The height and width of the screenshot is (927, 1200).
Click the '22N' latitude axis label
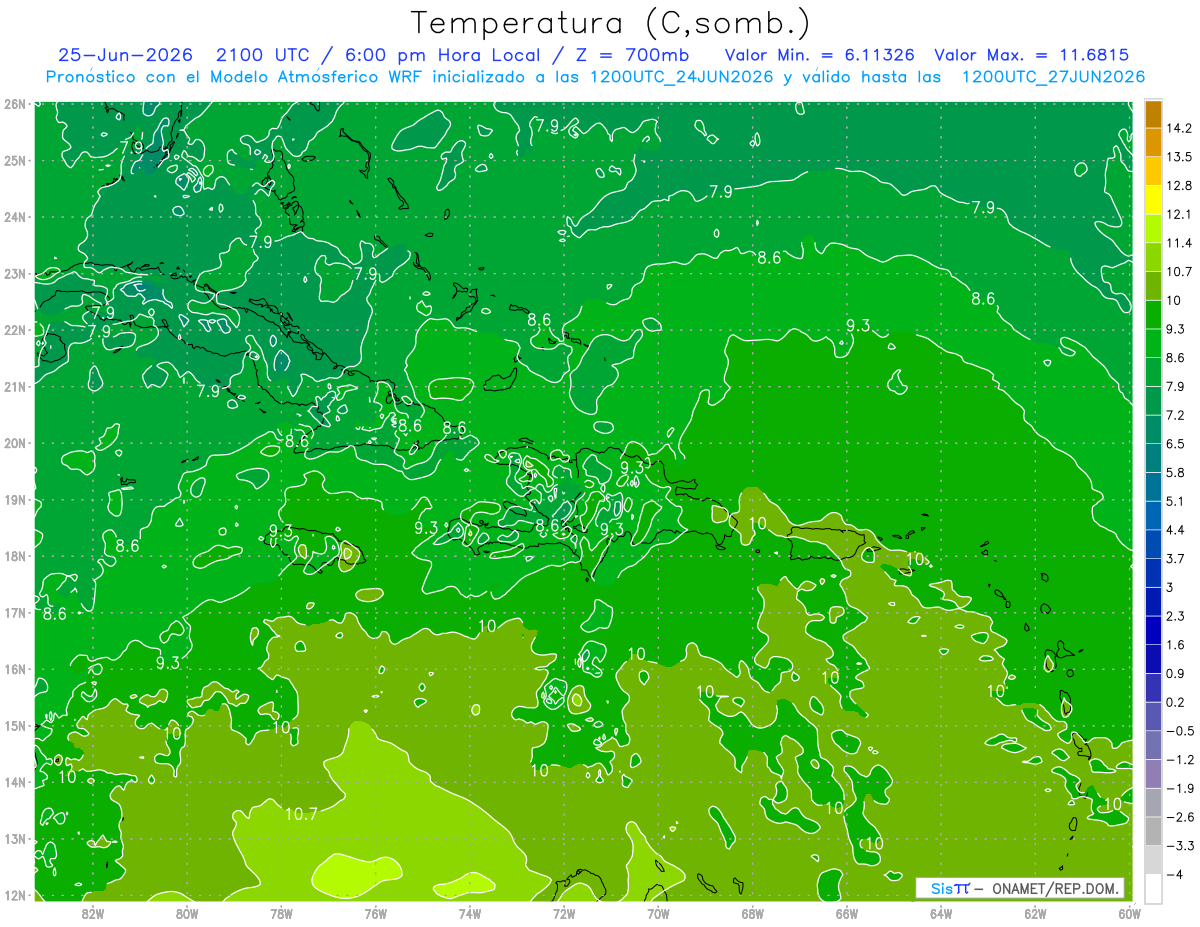(x=14, y=330)
